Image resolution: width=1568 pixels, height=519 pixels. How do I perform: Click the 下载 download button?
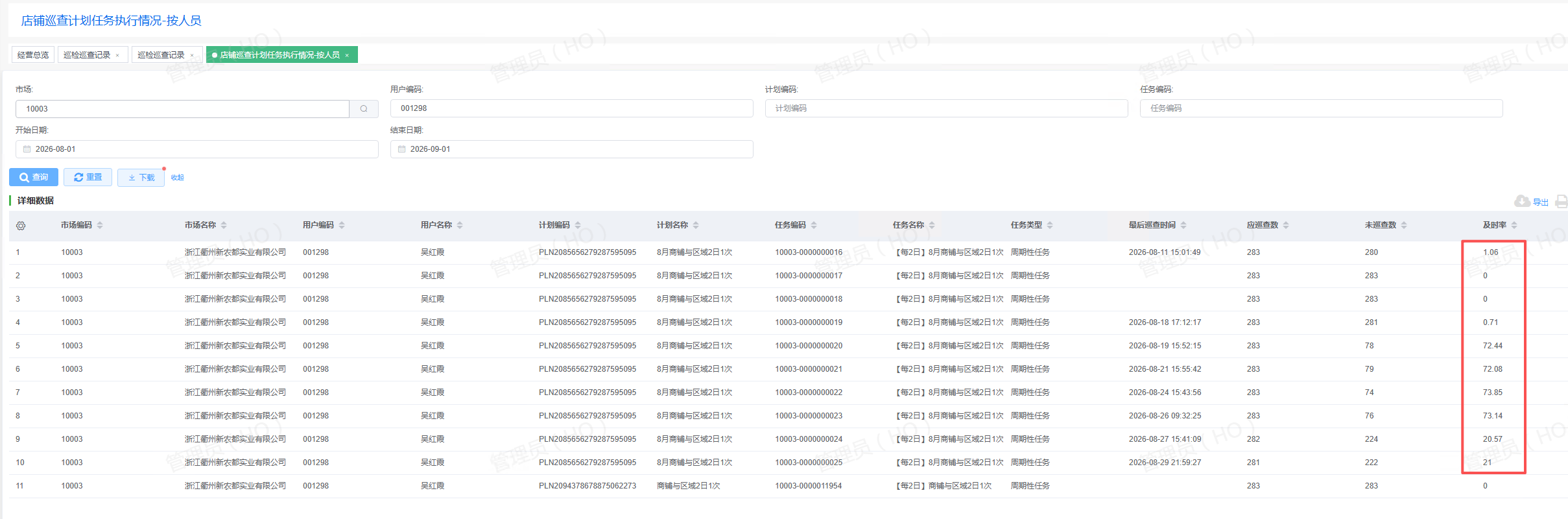pyautogui.click(x=141, y=177)
